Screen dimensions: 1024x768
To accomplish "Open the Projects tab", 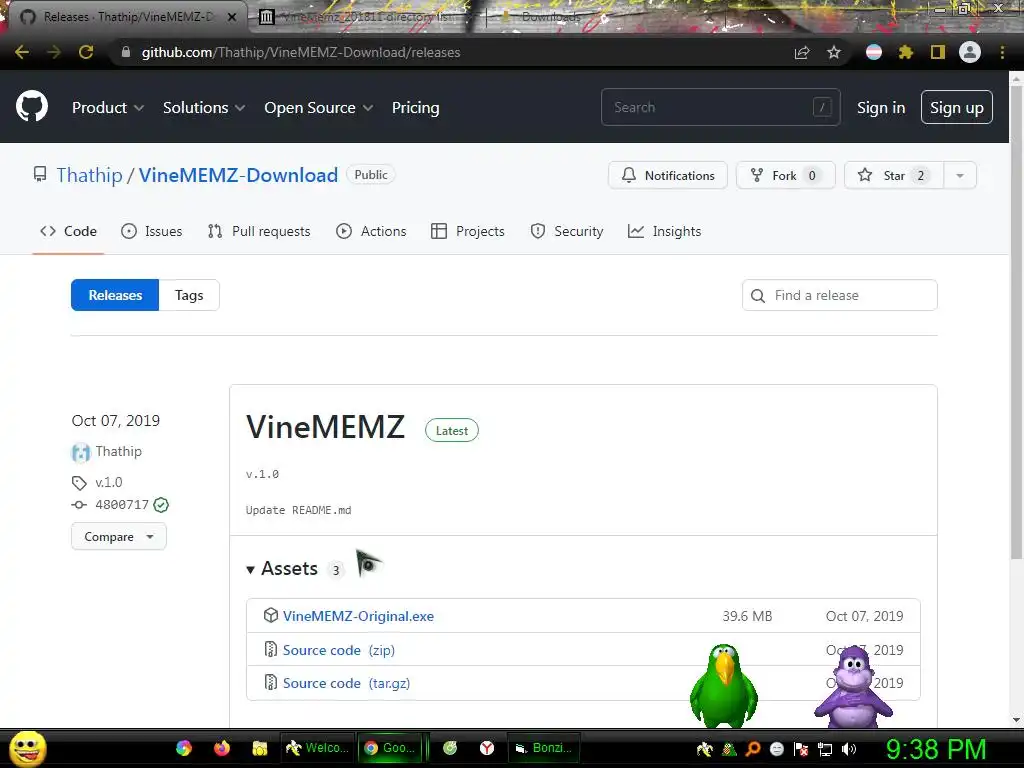I will pos(468,231).
